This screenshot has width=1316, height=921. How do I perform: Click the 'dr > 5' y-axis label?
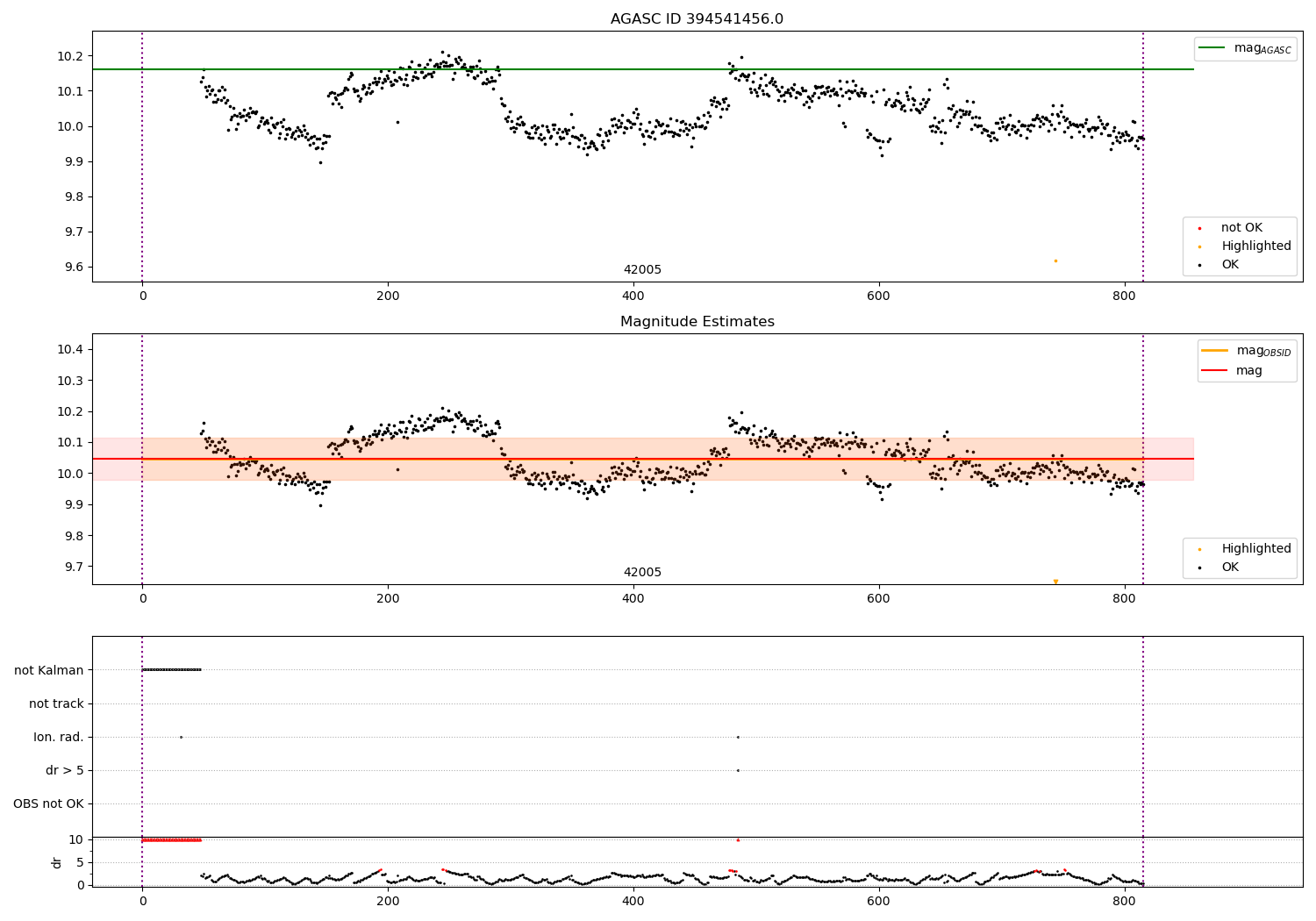click(65, 770)
